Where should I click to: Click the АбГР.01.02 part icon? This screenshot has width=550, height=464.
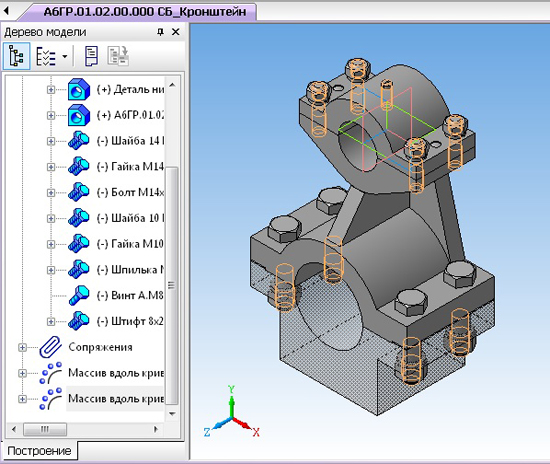tap(79, 115)
